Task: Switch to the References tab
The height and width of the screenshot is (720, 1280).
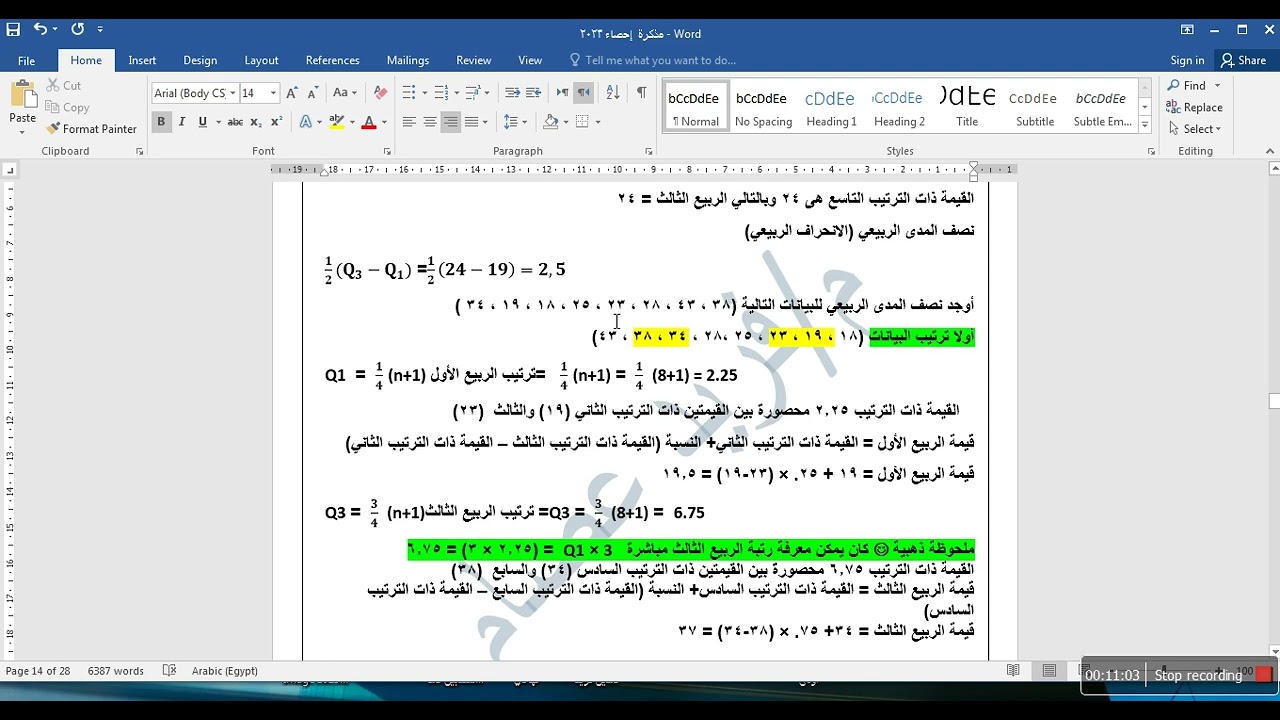Action: tap(333, 60)
